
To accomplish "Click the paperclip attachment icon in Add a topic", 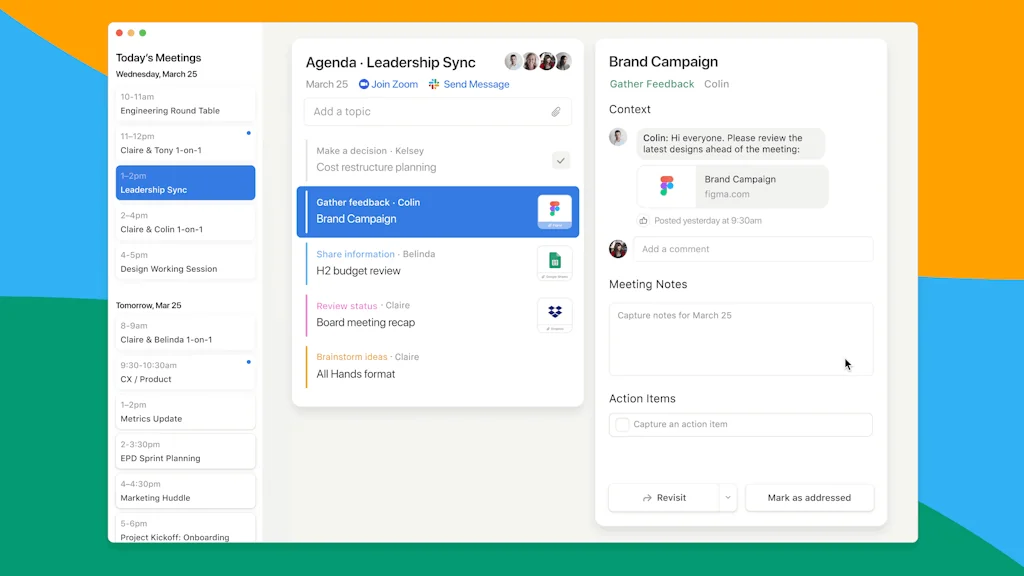I will click(556, 112).
